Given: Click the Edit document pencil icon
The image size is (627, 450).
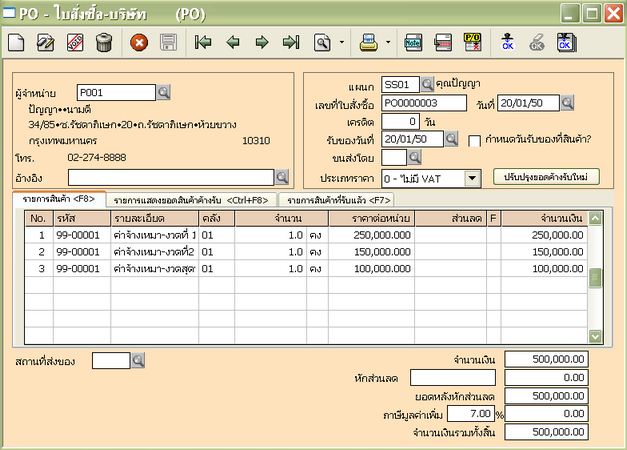Looking at the screenshot, I should click(45, 42).
